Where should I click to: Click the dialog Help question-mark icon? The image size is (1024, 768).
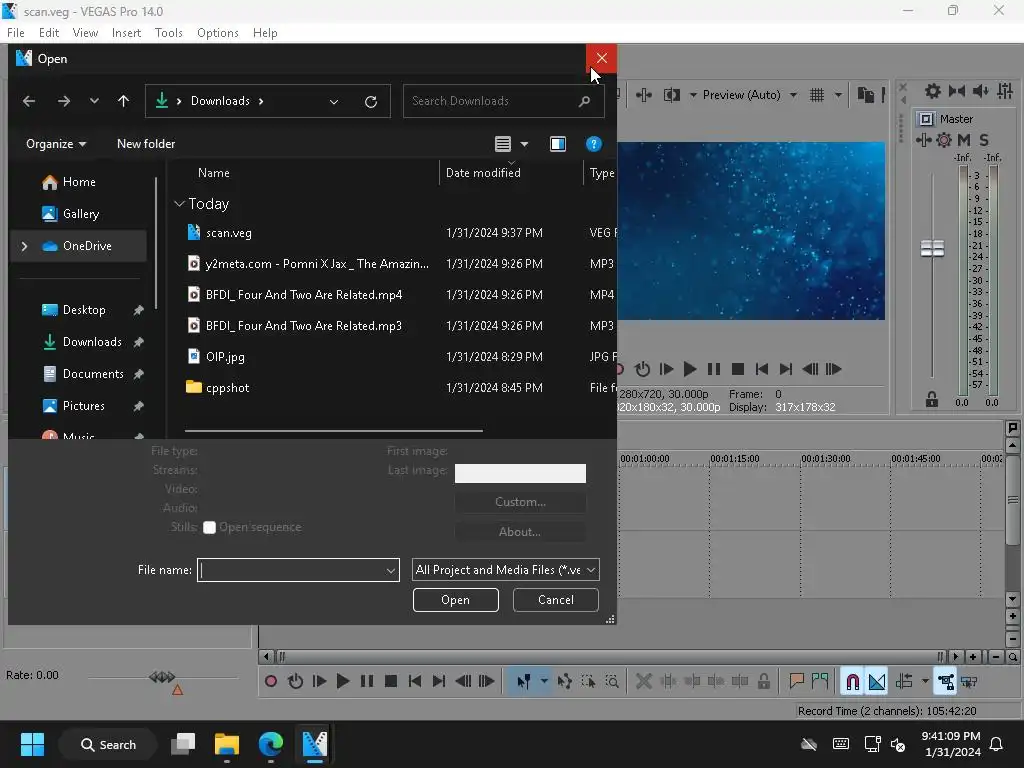(x=594, y=144)
